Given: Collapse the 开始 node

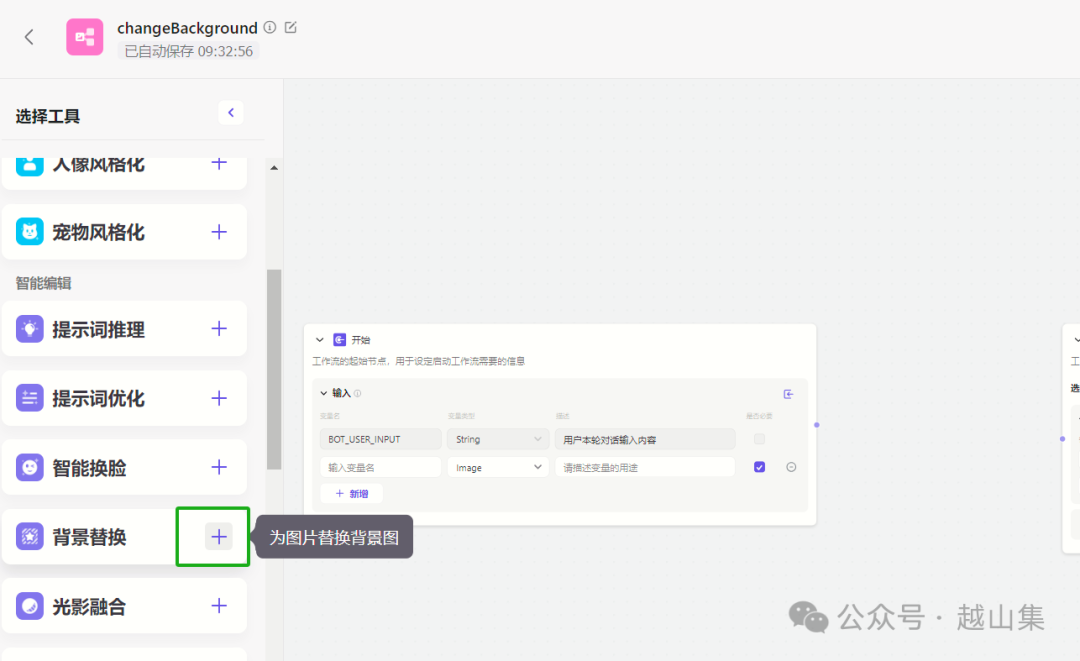Looking at the screenshot, I should click(x=320, y=340).
